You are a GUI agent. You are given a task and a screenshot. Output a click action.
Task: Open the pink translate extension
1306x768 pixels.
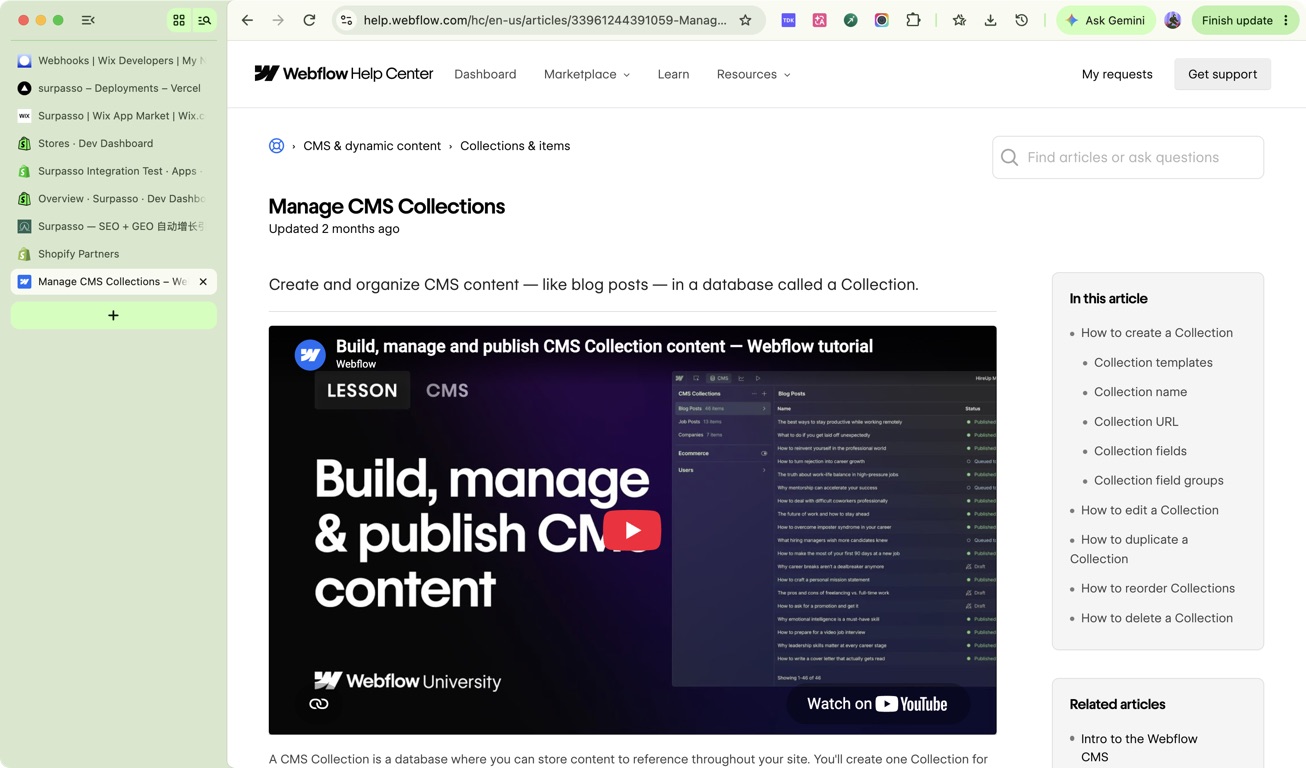click(x=819, y=20)
